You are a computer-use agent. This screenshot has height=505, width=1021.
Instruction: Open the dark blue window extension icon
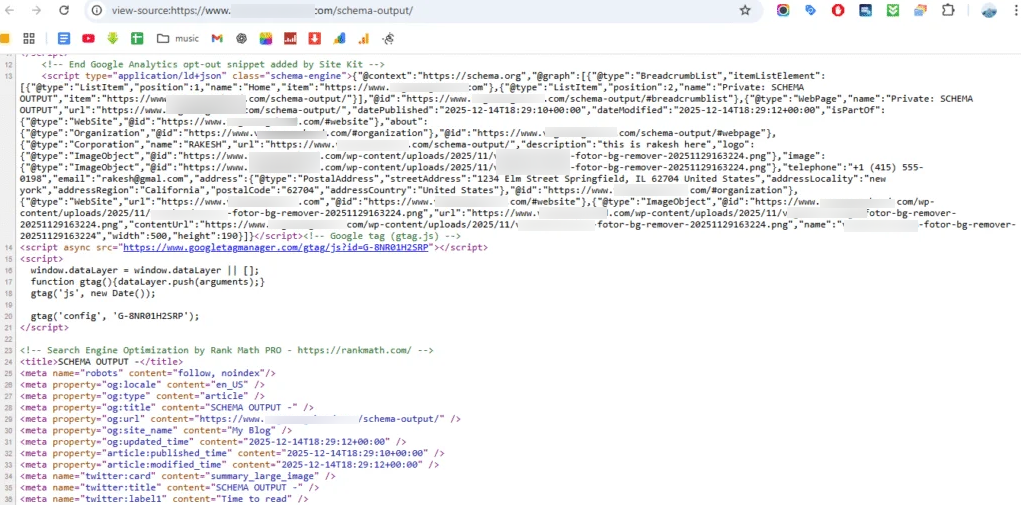point(865,10)
